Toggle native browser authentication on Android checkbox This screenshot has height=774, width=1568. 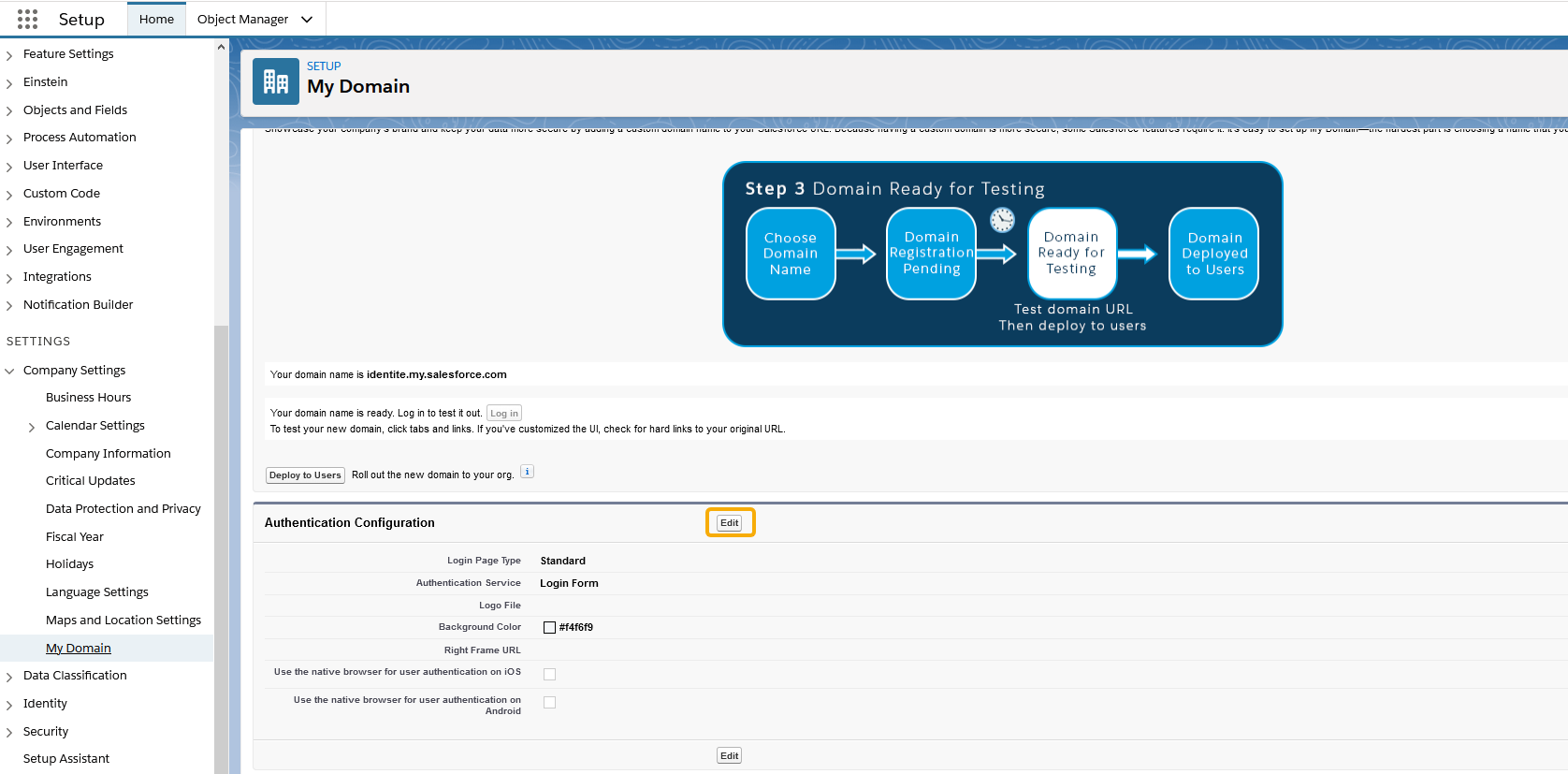[x=549, y=702]
